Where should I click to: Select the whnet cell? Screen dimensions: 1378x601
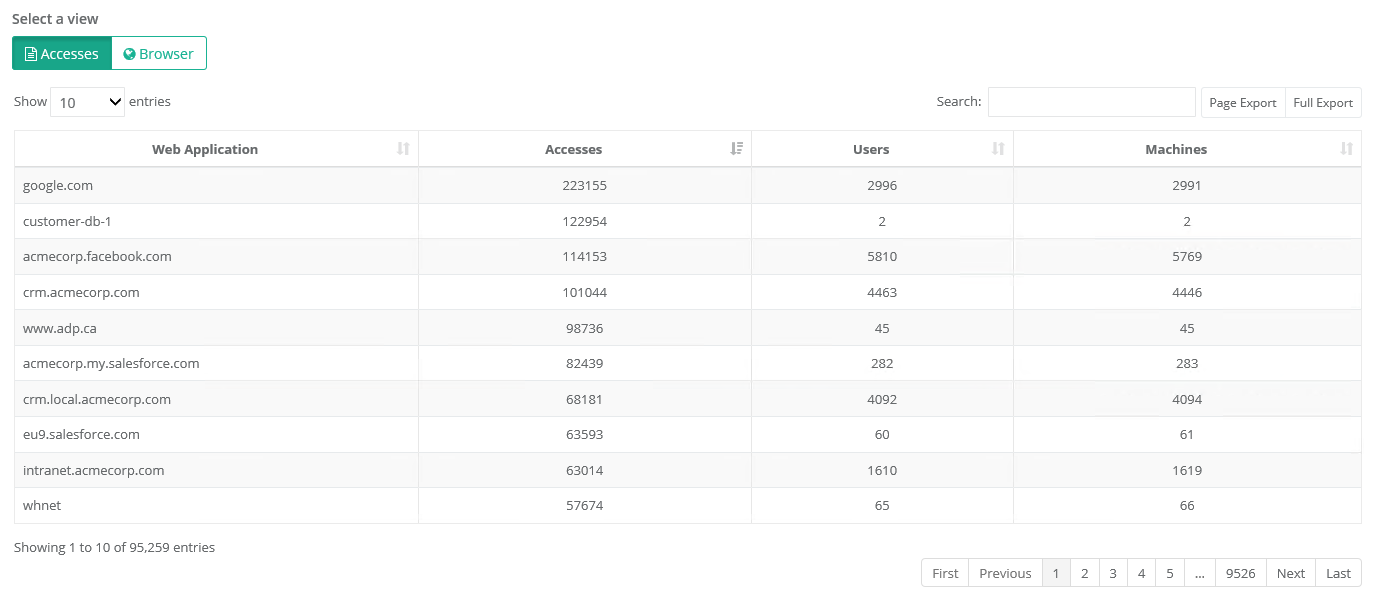(216, 505)
